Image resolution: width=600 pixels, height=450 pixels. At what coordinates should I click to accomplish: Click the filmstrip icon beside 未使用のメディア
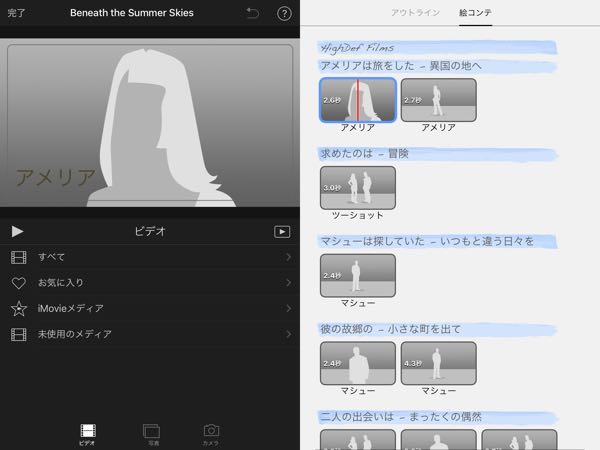[x=19, y=334]
